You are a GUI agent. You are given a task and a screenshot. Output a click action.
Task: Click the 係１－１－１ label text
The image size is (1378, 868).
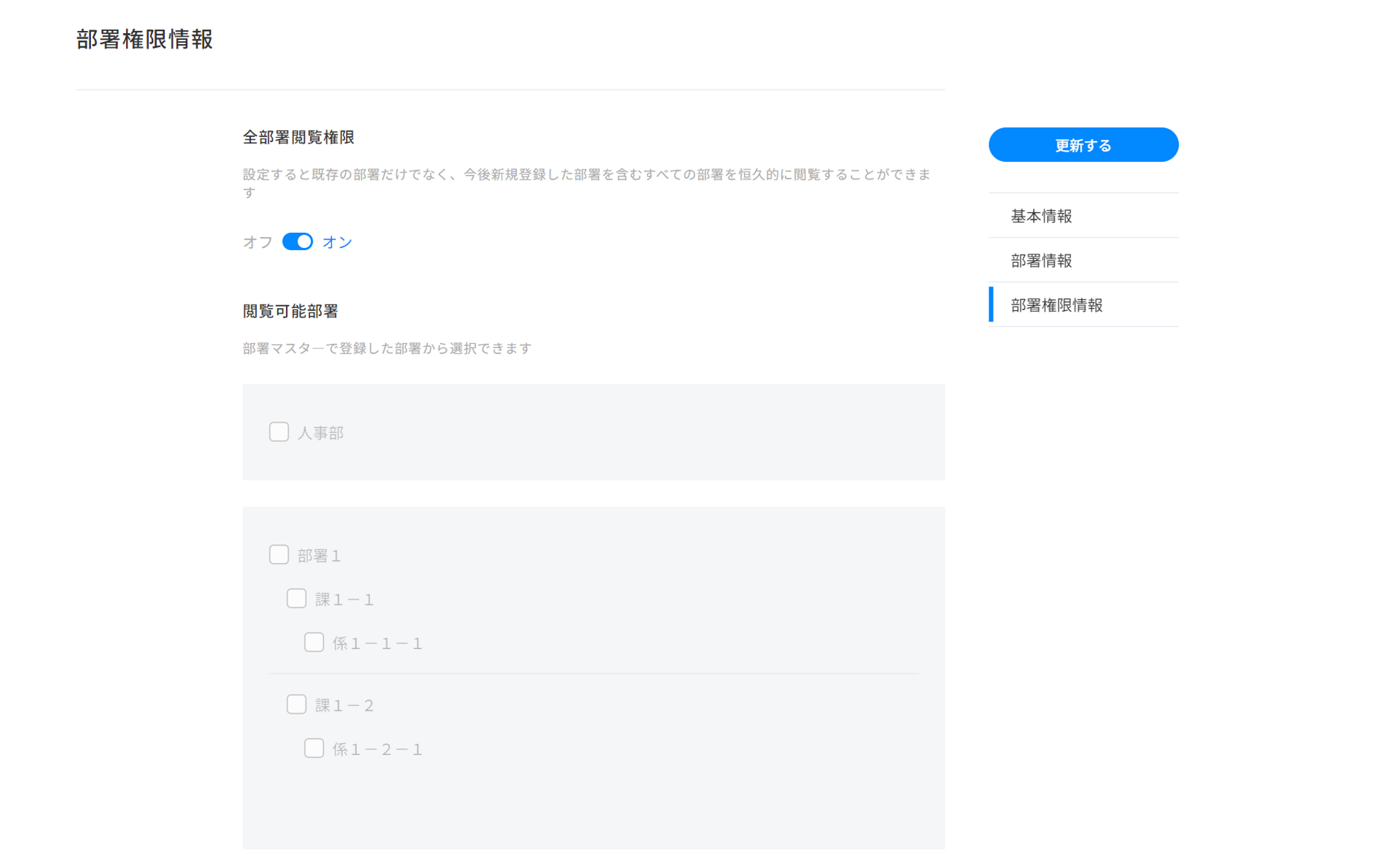pyautogui.click(x=378, y=643)
